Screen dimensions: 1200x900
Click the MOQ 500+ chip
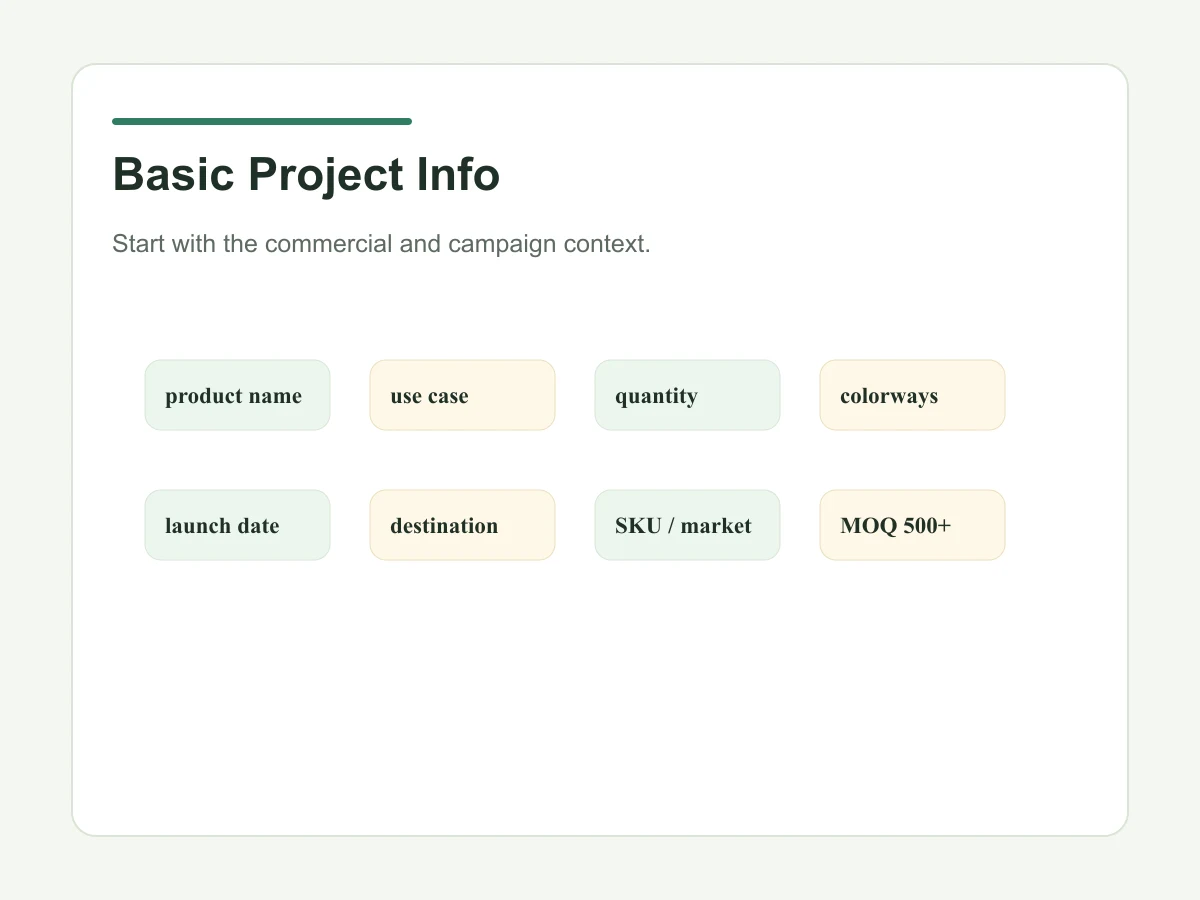(x=912, y=525)
